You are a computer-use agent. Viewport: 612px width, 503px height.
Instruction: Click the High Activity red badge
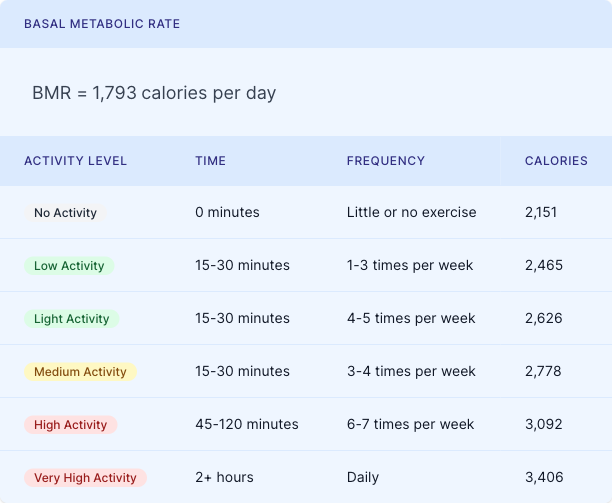pyautogui.click(x=70, y=425)
